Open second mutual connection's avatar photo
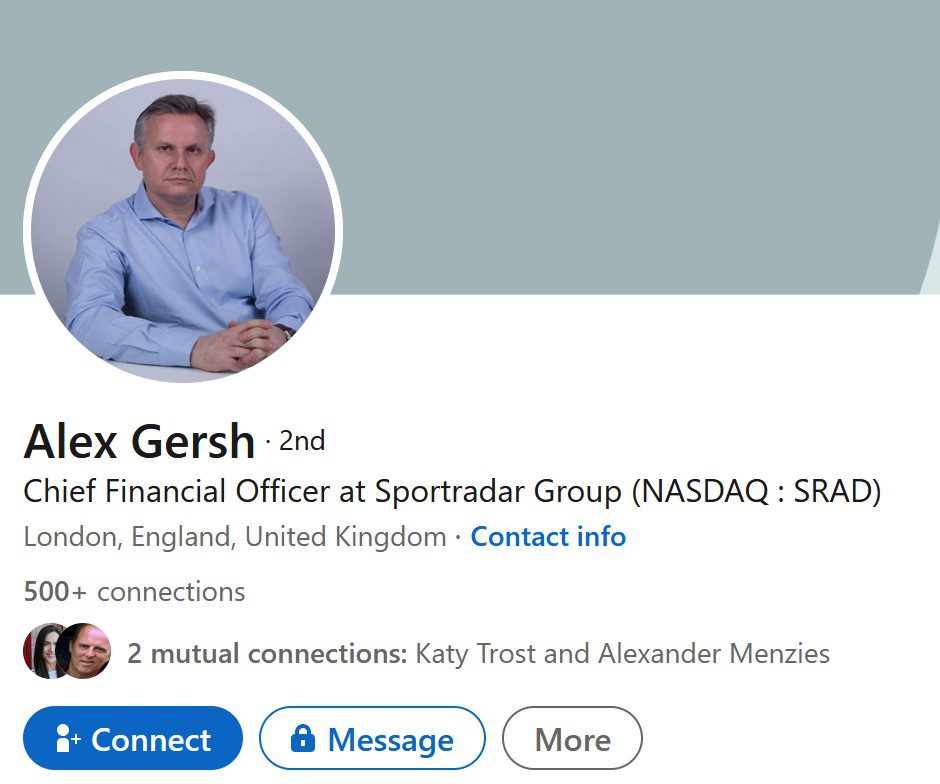This screenshot has width=940, height=784. 86,651
